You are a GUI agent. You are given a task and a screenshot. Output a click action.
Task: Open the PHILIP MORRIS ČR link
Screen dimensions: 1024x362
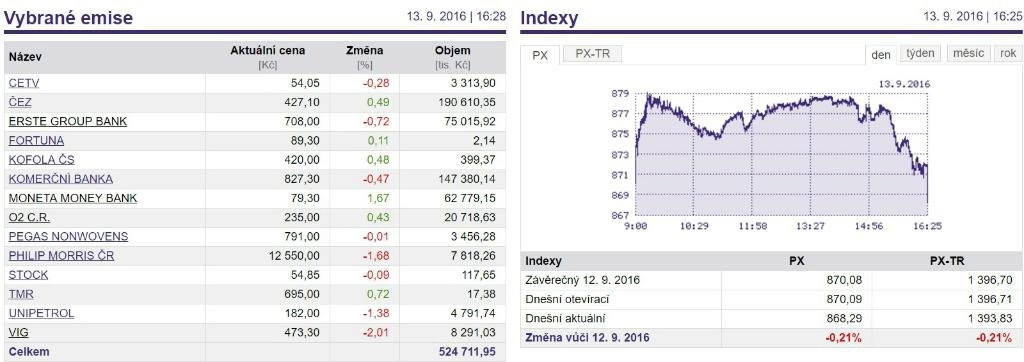pos(61,255)
